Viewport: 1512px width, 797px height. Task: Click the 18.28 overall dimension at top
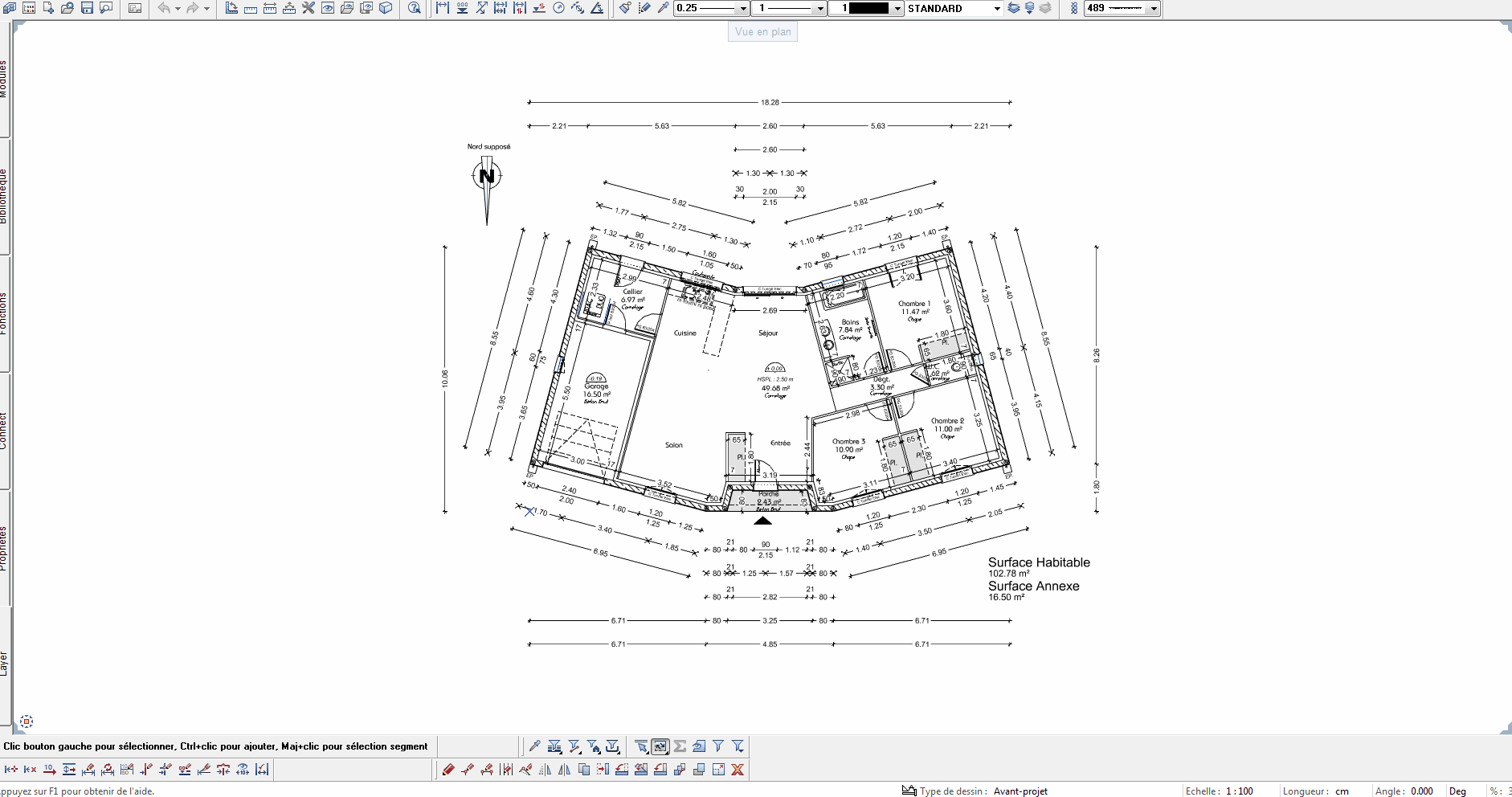click(x=770, y=102)
